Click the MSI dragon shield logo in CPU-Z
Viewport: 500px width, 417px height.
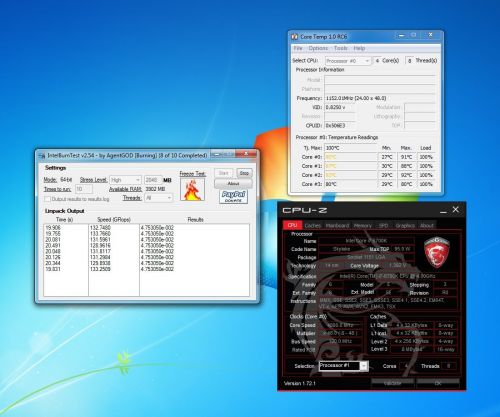coord(437,252)
